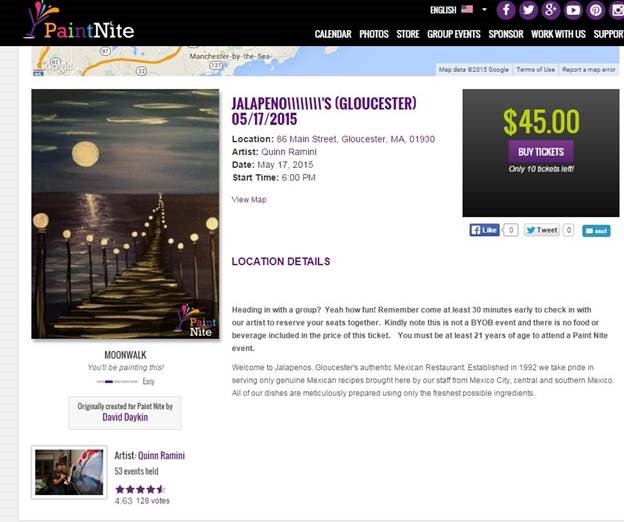Click the Moonwalk painting image
This screenshot has height=522, width=624.
[125, 214]
